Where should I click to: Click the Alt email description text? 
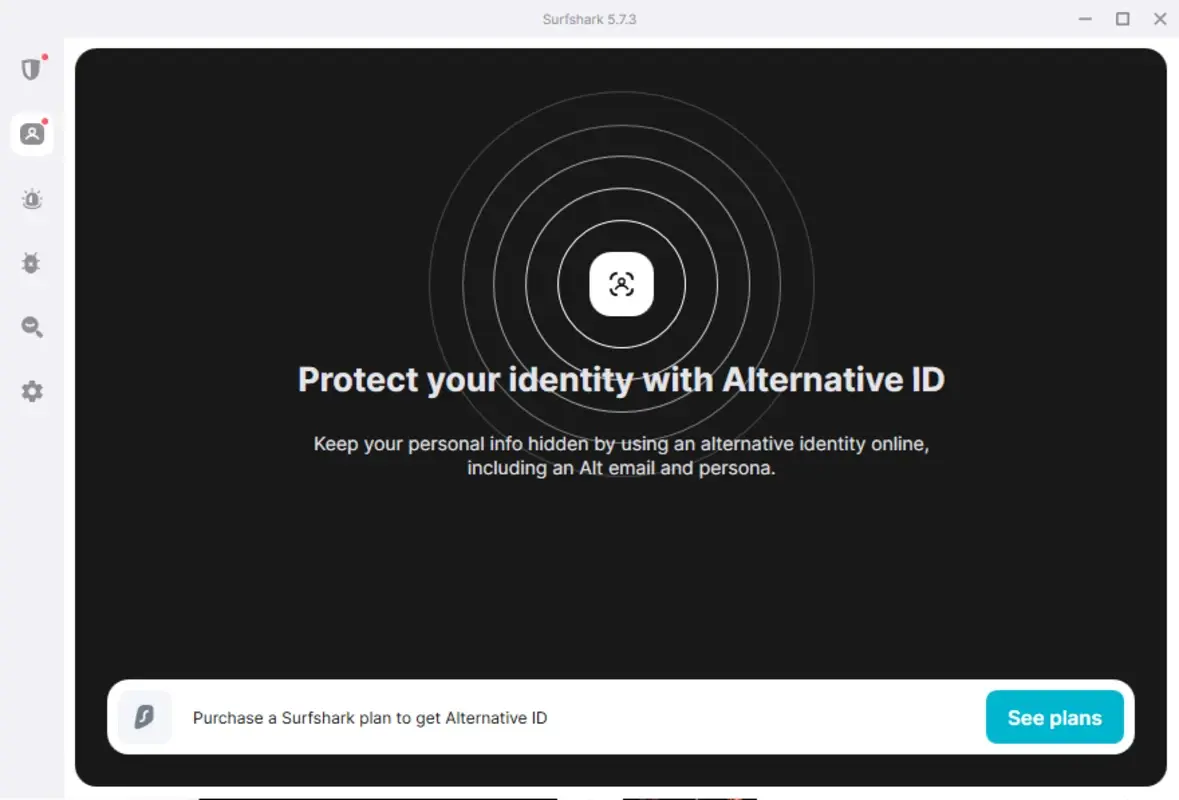click(x=621, y=455)
